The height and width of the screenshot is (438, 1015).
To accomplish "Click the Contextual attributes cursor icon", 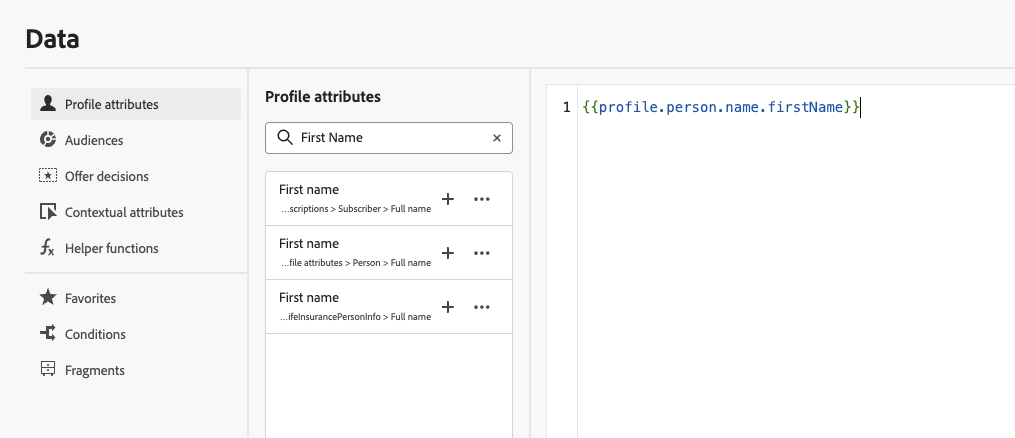I will point(47,212).
